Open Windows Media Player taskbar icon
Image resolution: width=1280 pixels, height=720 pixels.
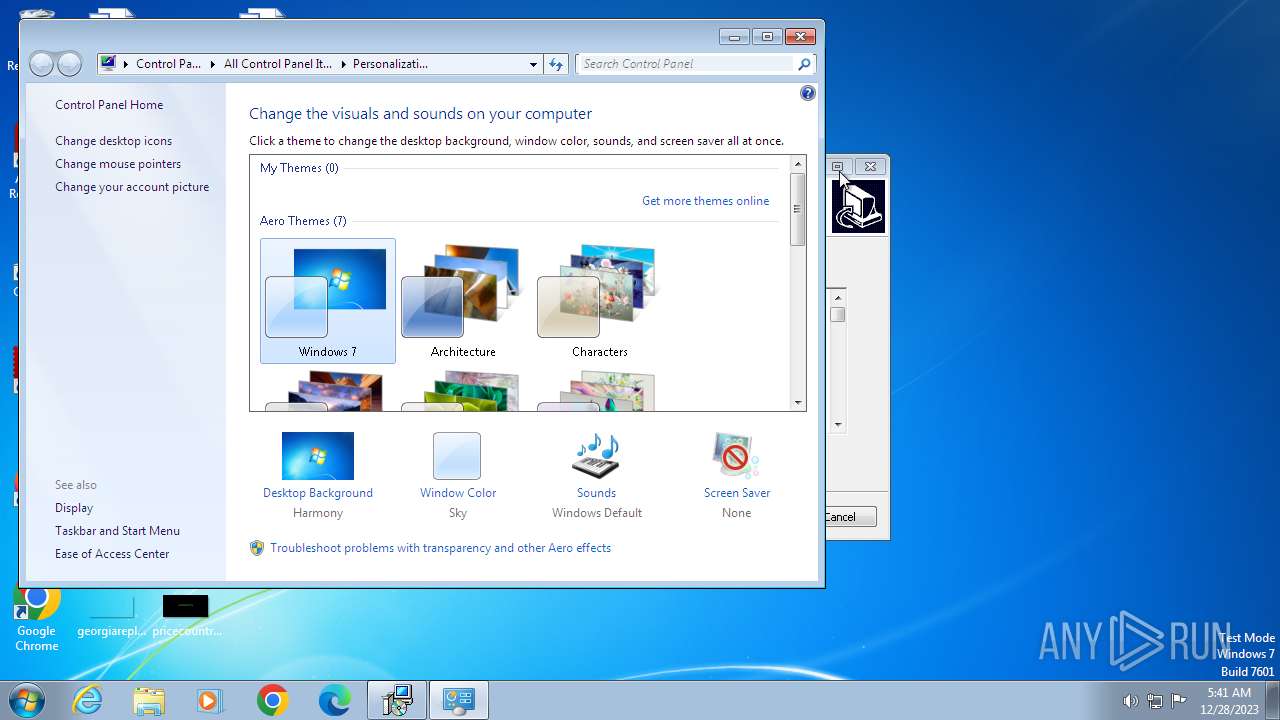210,701
